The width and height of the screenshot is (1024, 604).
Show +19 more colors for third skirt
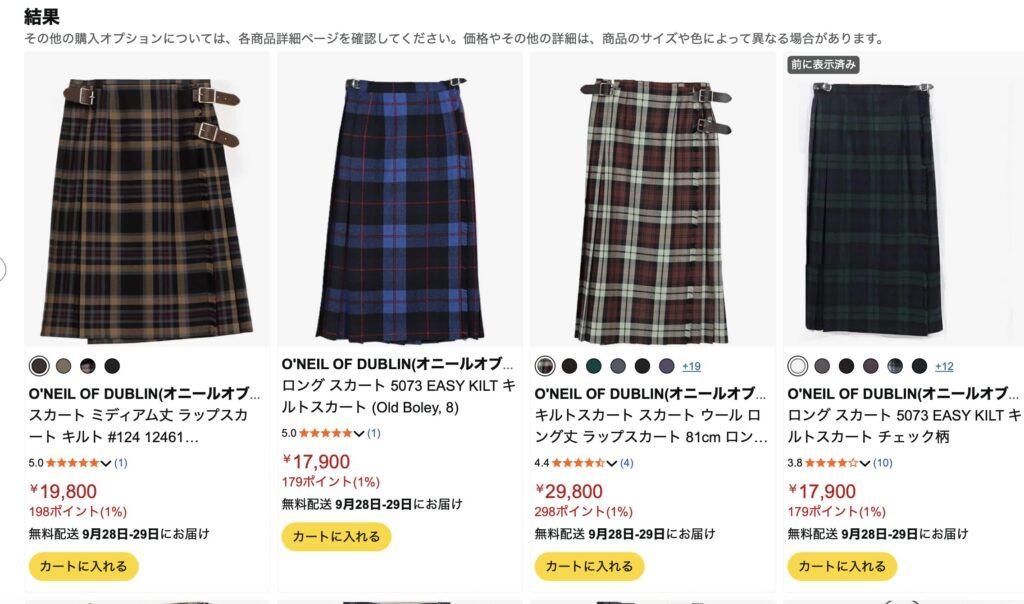click(691, 366)
